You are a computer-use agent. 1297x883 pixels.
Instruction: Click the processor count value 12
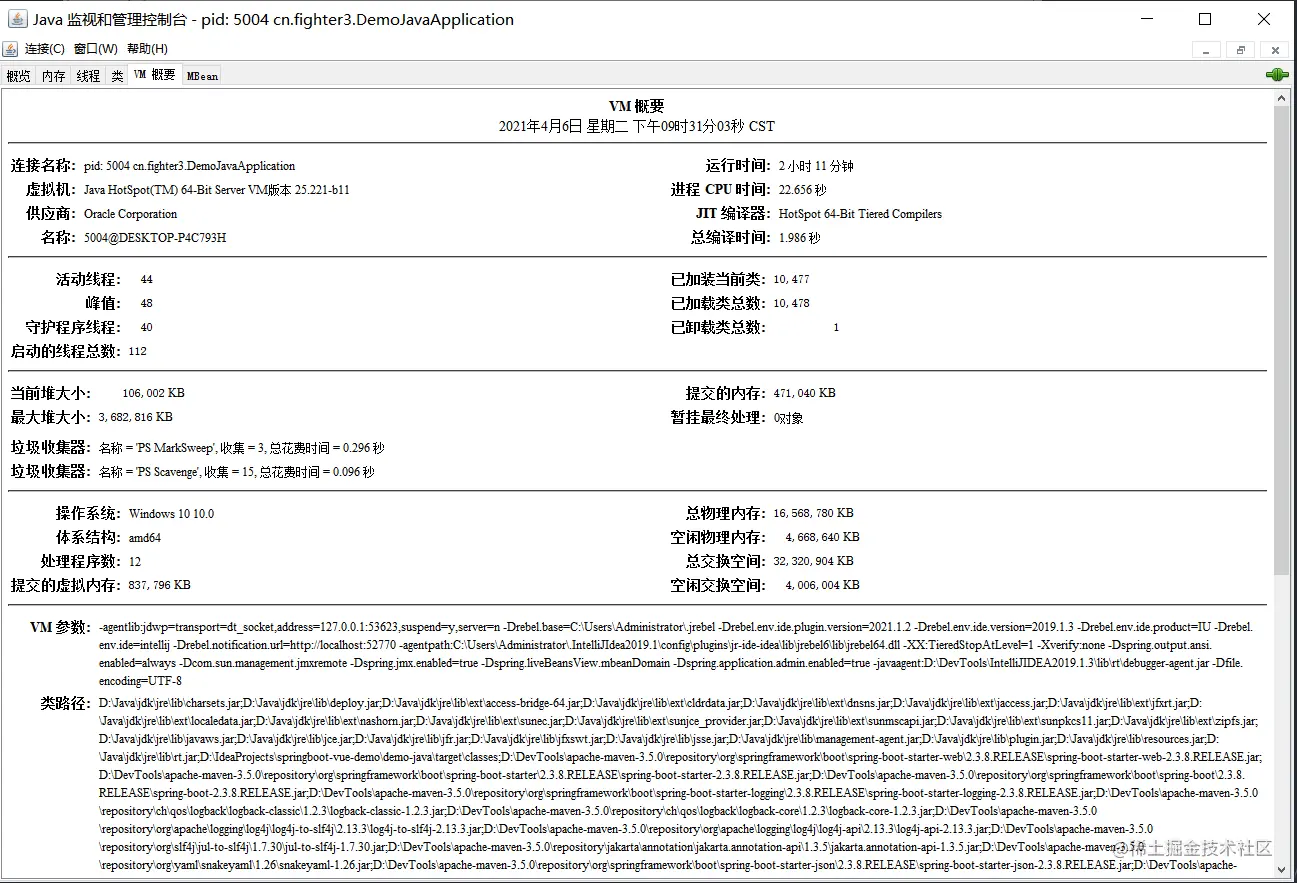click(135, 562)
